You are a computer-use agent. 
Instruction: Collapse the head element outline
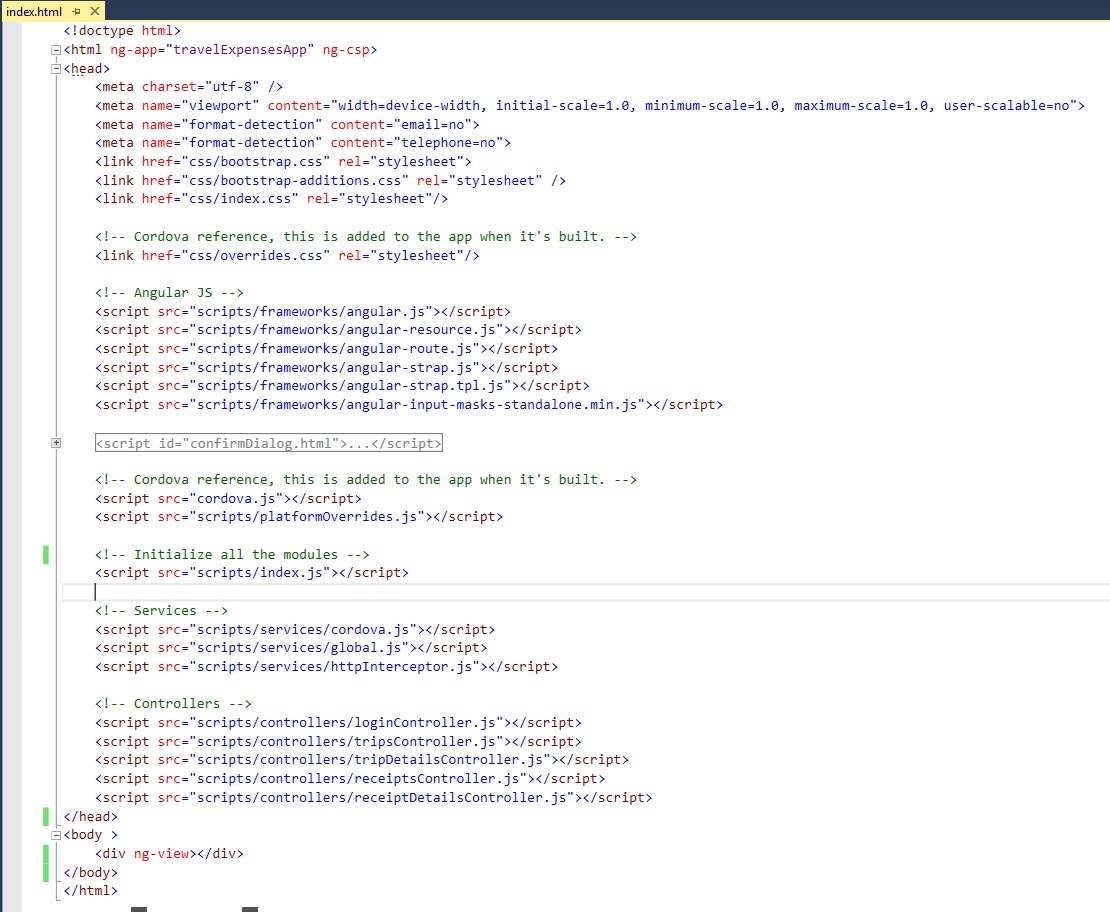(x=56, y=69)
